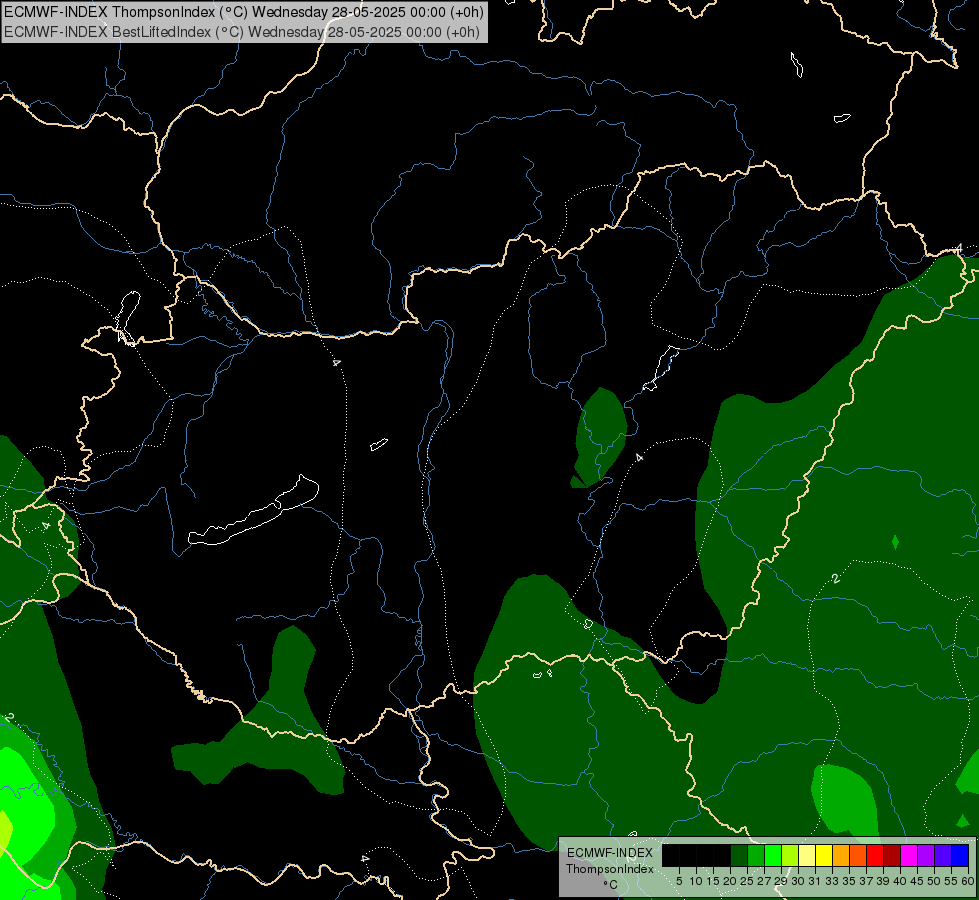Click the legend tick value 30
The image size is (979, 900).
point(798,881)
